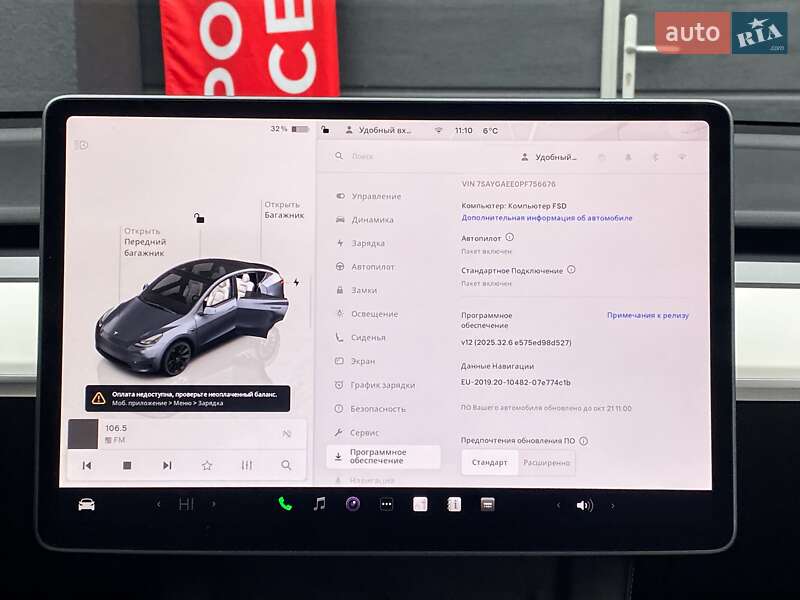Open the audio equalizer settings

(x=247, y=465)
